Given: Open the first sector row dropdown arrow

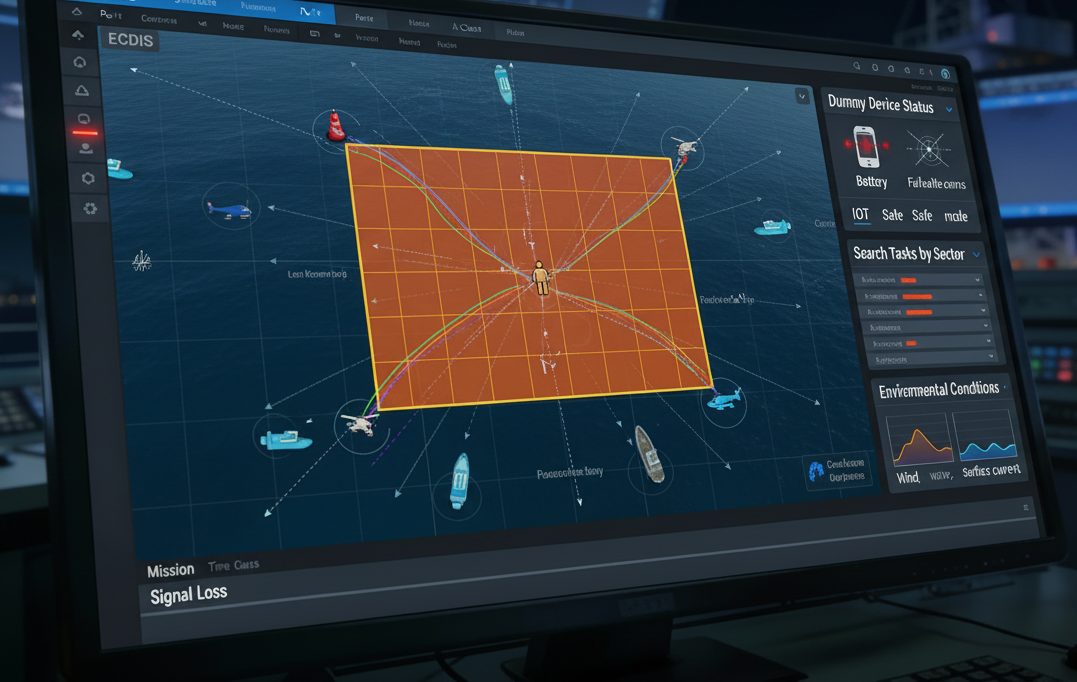Looking at the screenshot, I should pyautogui.click(x=977, y=281).
